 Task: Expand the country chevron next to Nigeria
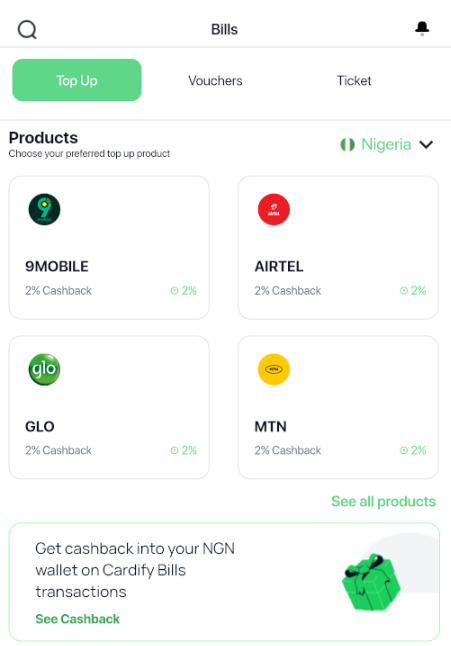(x=426, y=145)
